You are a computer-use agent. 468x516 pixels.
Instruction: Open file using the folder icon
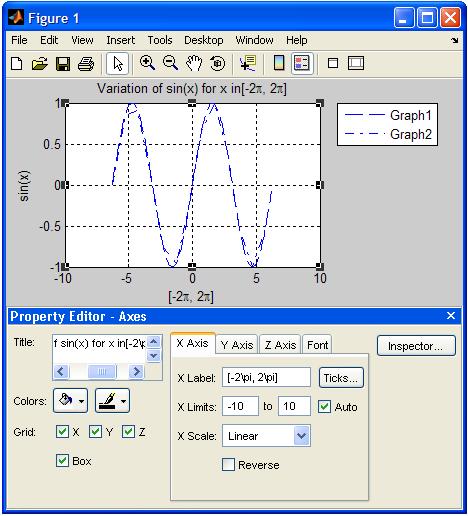(39, 63)
